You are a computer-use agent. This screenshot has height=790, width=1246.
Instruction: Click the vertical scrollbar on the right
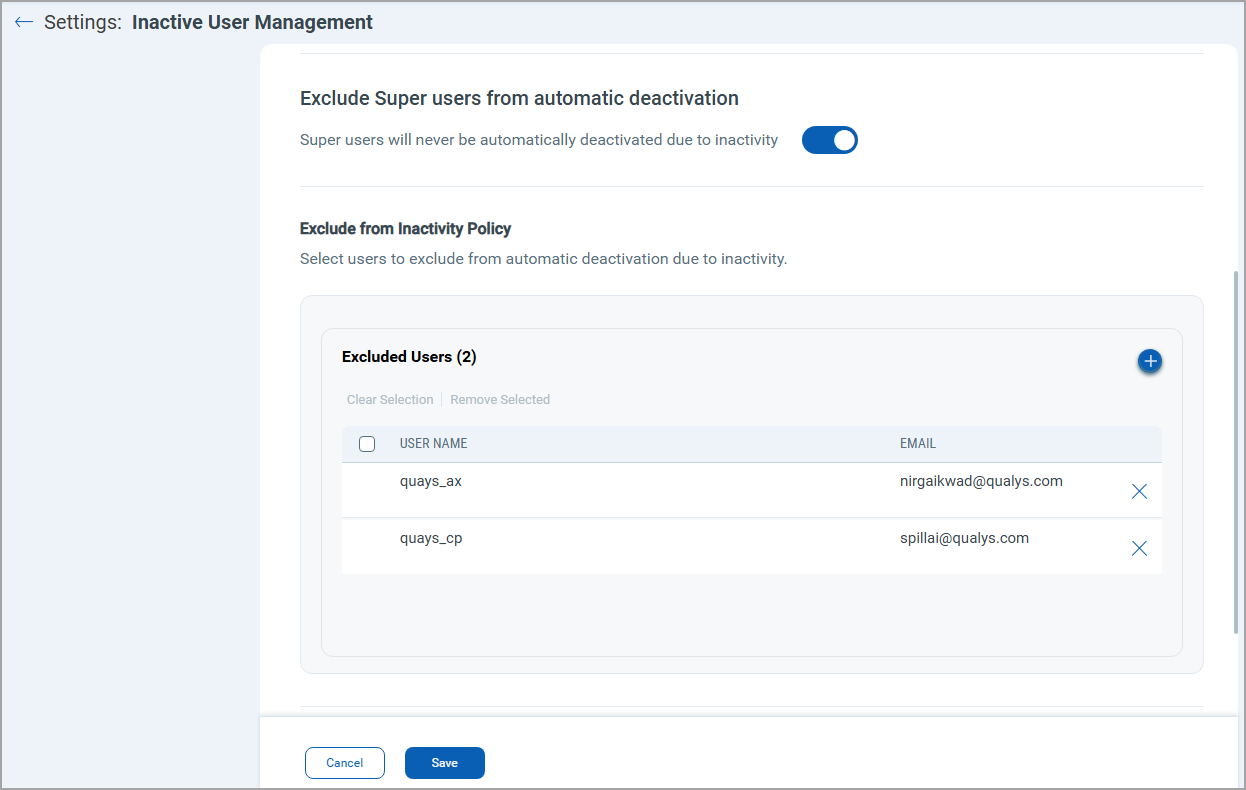point(1237,452)
